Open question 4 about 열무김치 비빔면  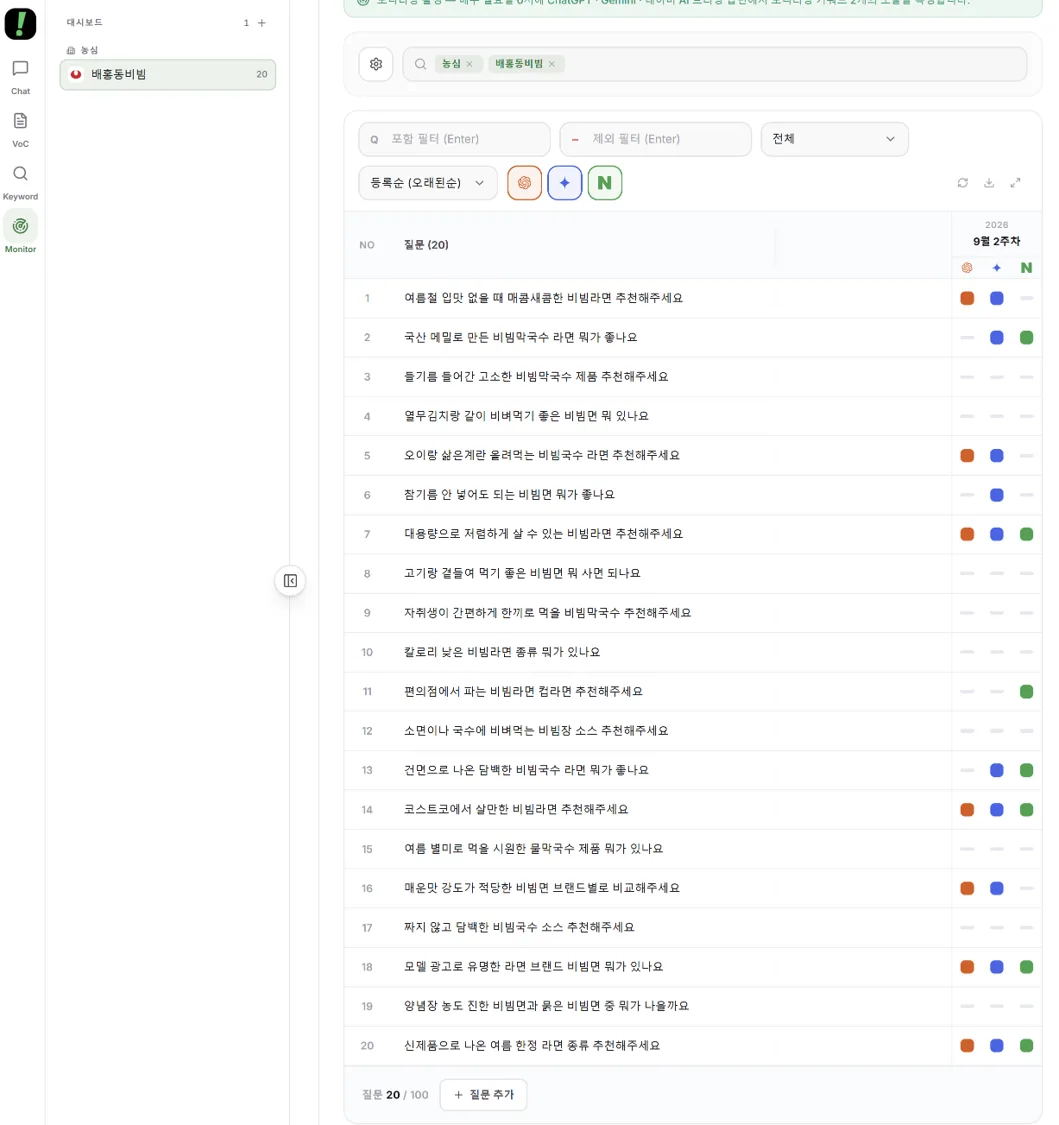pyautogui.click(x=526, y=416)
